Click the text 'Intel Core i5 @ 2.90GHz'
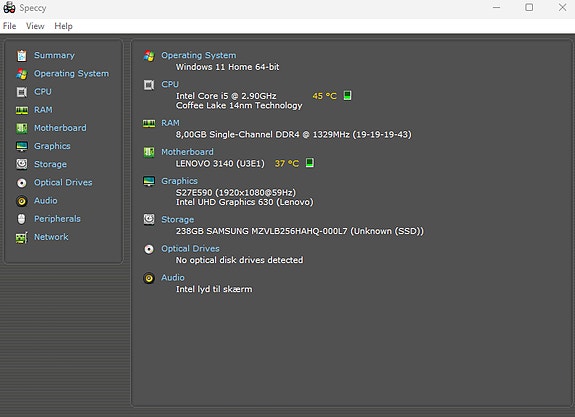The height and width of the screenshot is (417, 575). [x=226, y=96]
